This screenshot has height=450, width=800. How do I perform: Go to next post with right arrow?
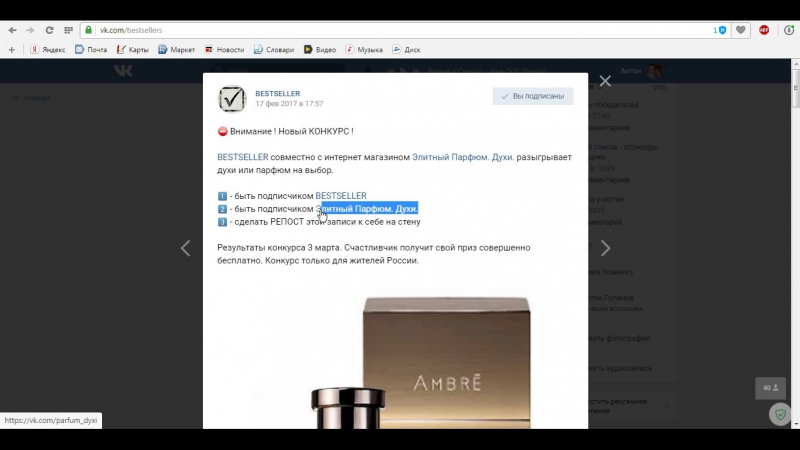[605, 248]
